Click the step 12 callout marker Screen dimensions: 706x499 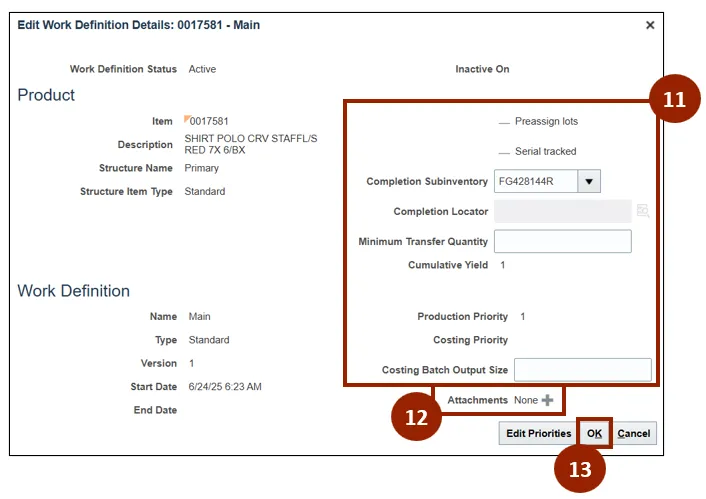(x=415, y=419)
